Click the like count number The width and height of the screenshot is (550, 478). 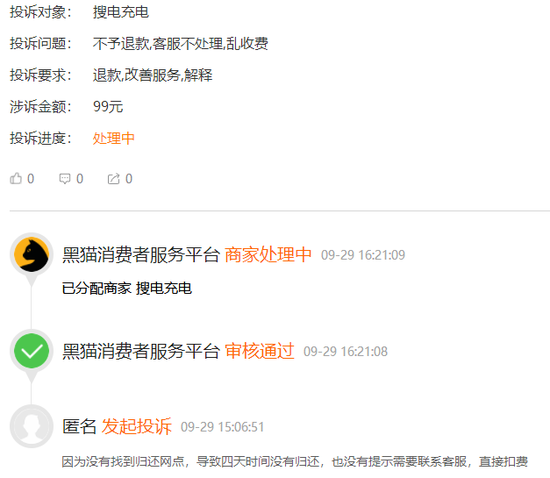click(31, 179)
